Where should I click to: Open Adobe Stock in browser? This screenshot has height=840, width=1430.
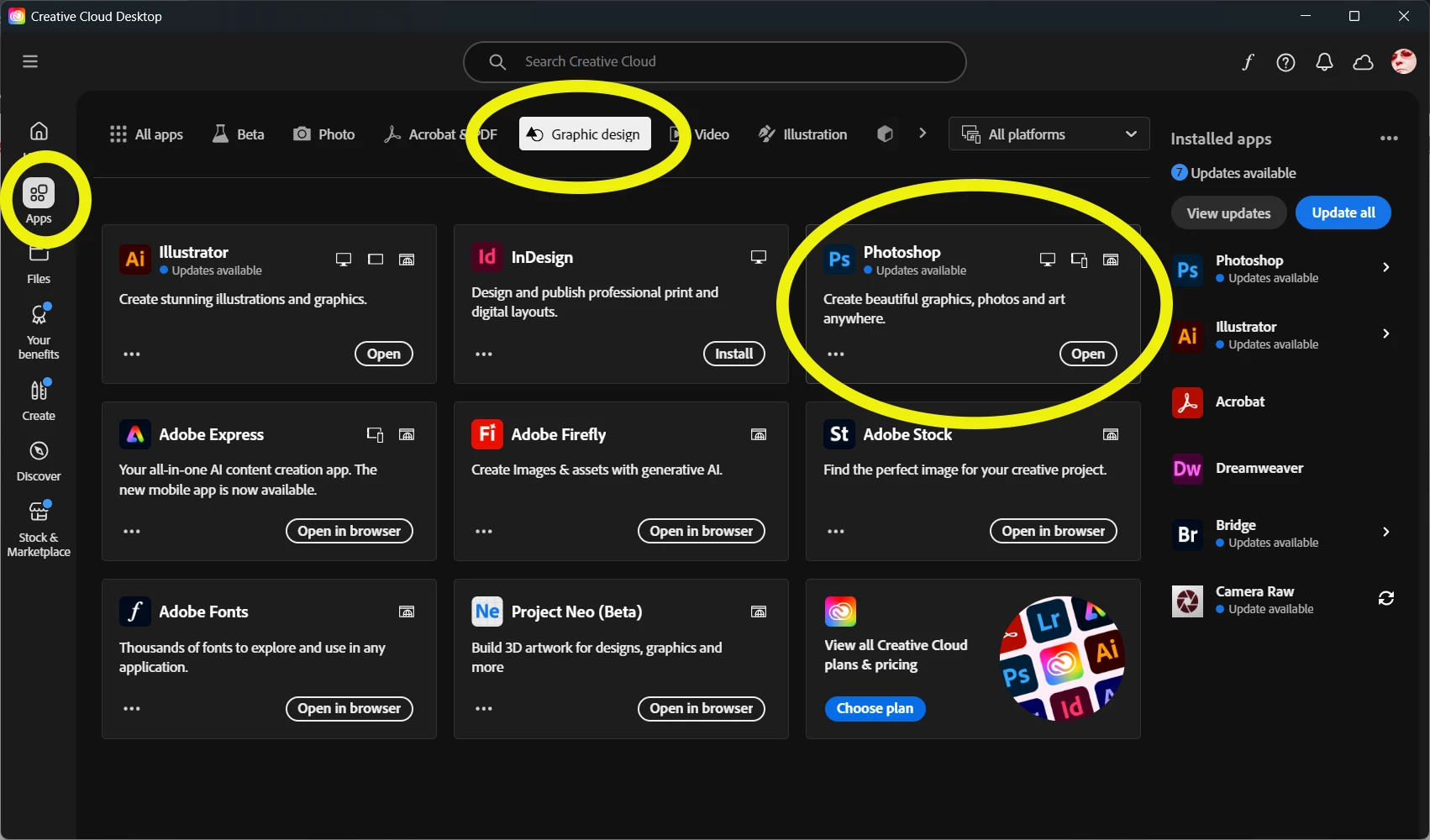1054,531
